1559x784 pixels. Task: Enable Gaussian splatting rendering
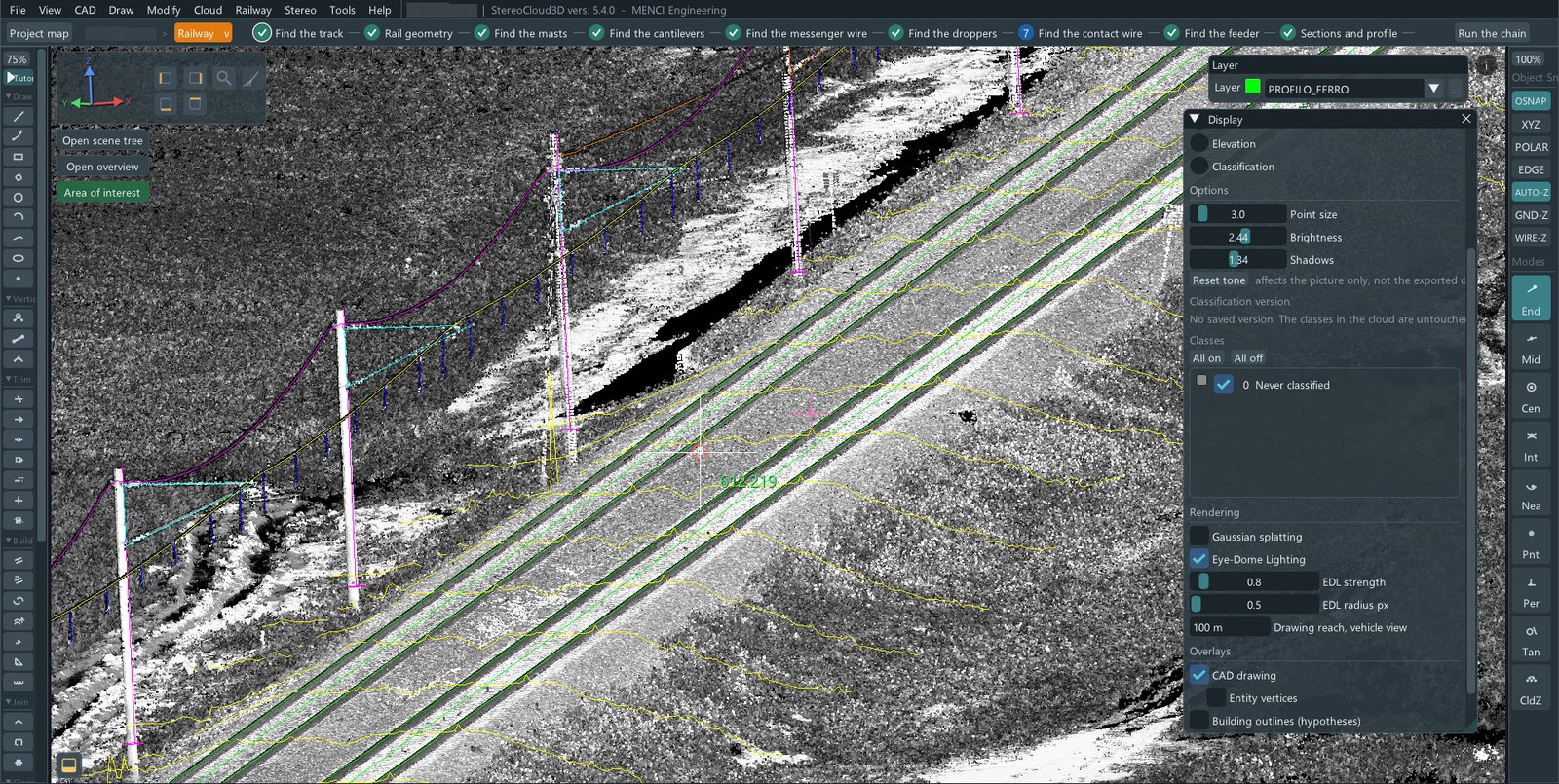pos(1199,537)
